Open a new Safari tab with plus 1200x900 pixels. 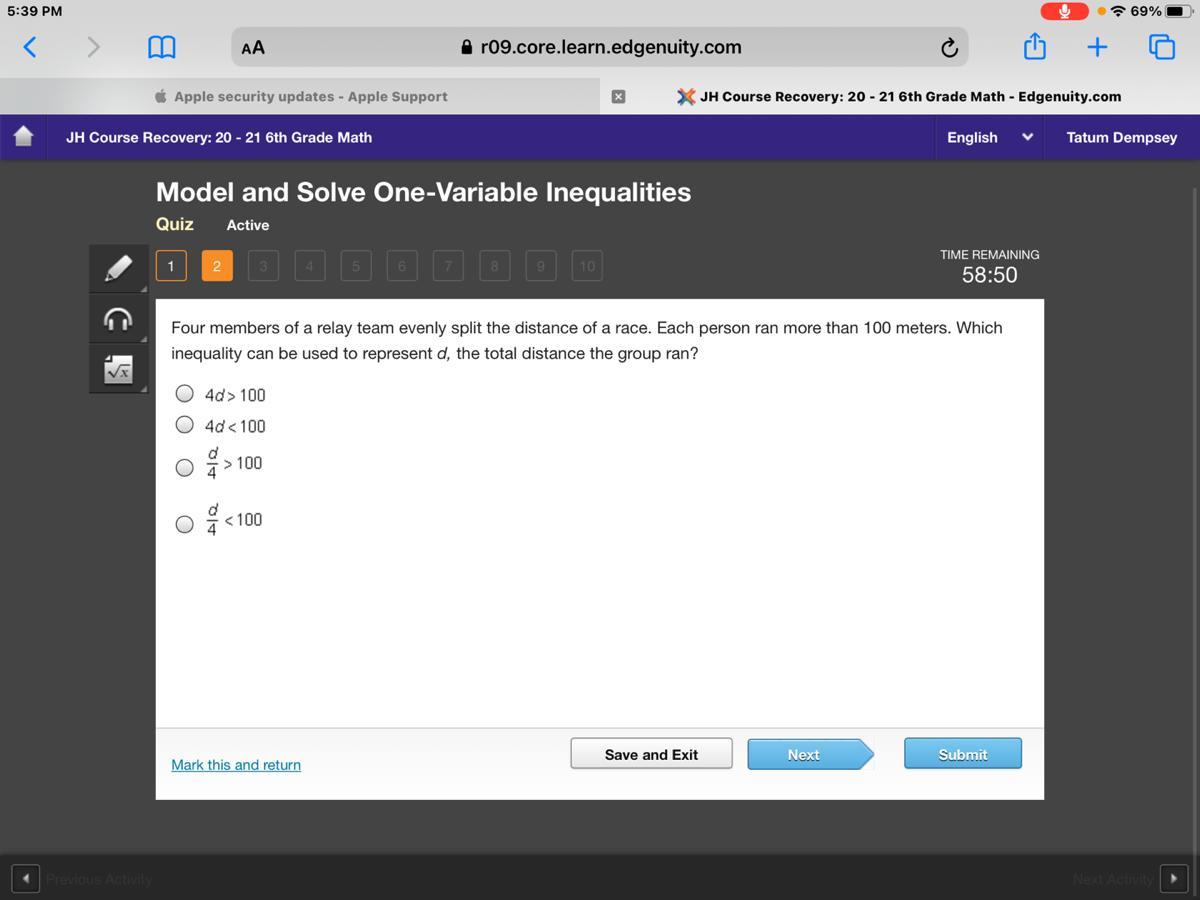point(1097,47)
